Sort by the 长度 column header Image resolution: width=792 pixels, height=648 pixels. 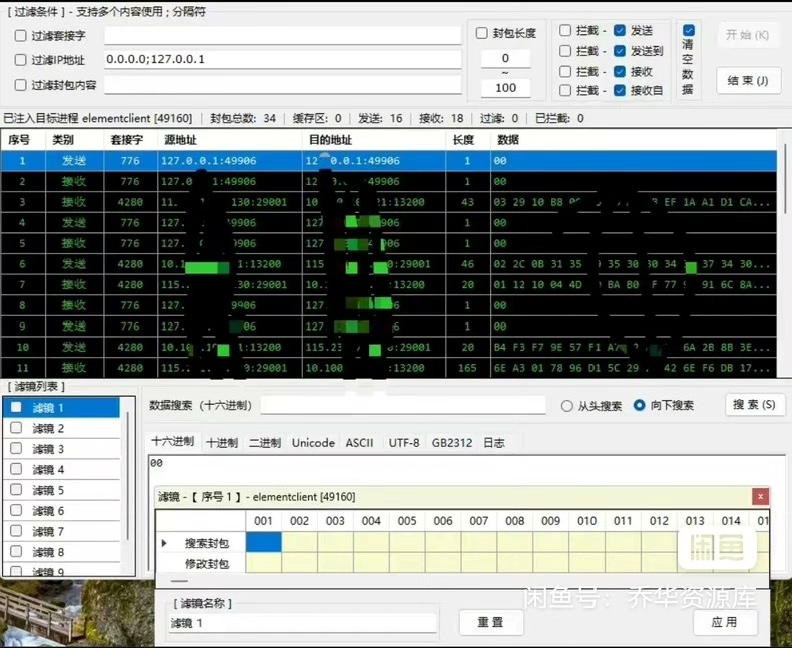tap(468, 140)
